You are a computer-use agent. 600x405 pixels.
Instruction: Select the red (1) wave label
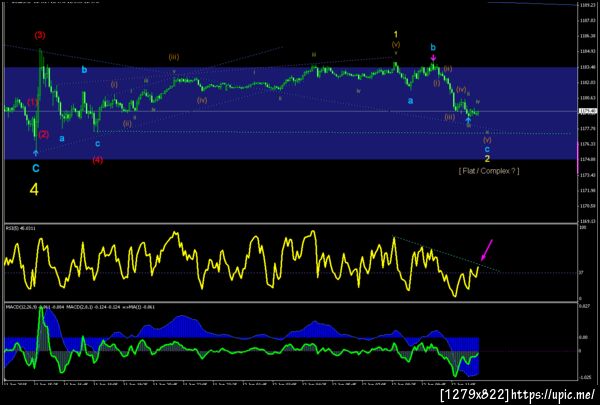(33, 102)
